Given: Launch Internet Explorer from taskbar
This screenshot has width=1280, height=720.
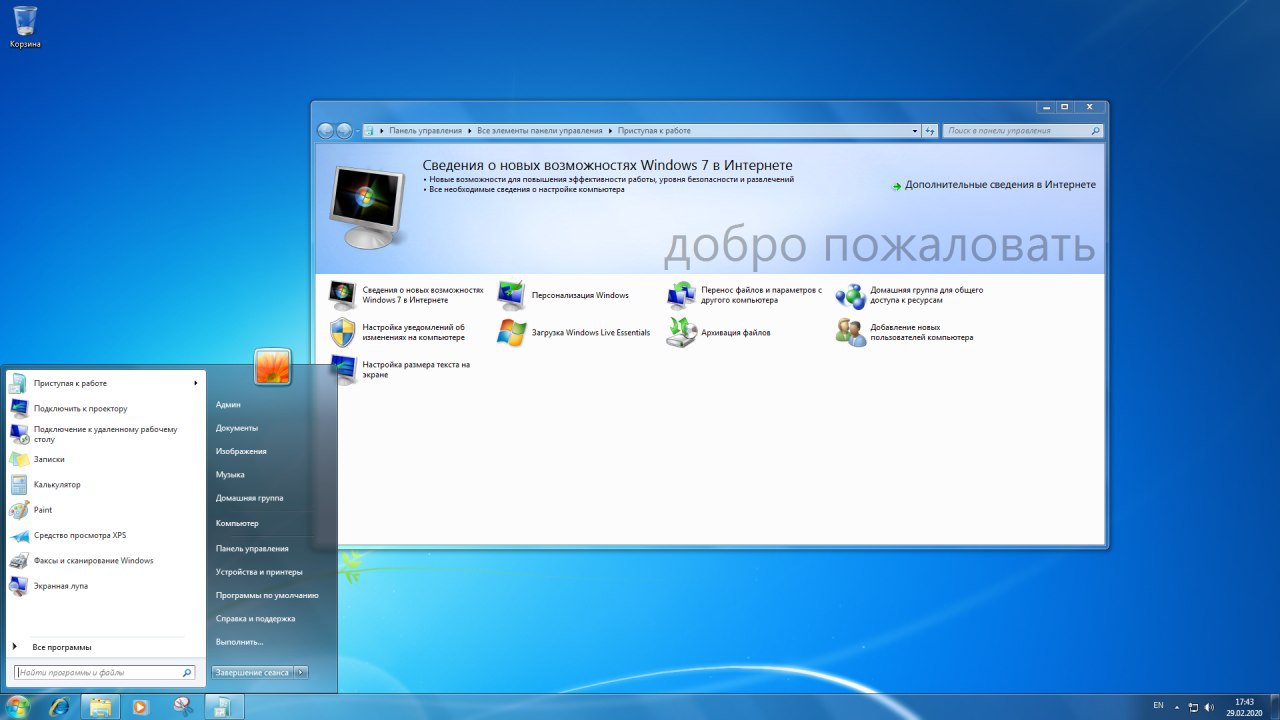Looking at the screenshot, I should coord(60,706).
